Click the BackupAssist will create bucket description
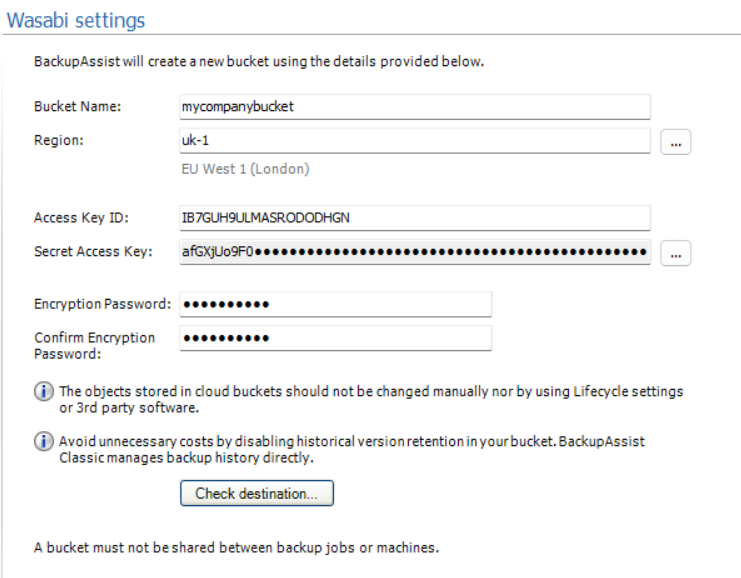 tap(259, 62)
